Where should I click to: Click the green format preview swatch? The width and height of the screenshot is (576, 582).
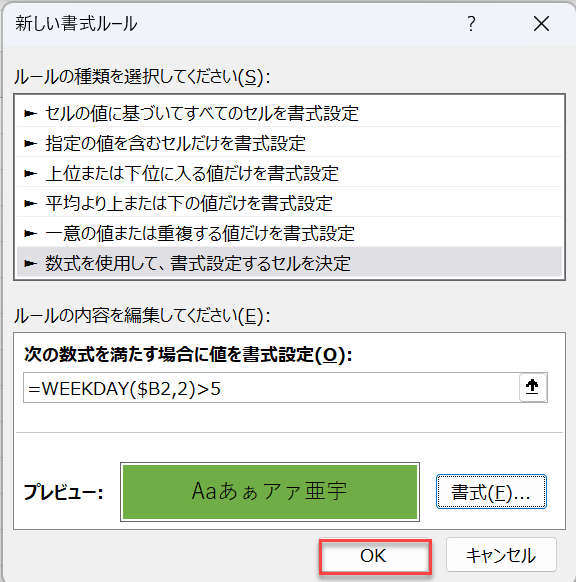click(x=270, y=492)
